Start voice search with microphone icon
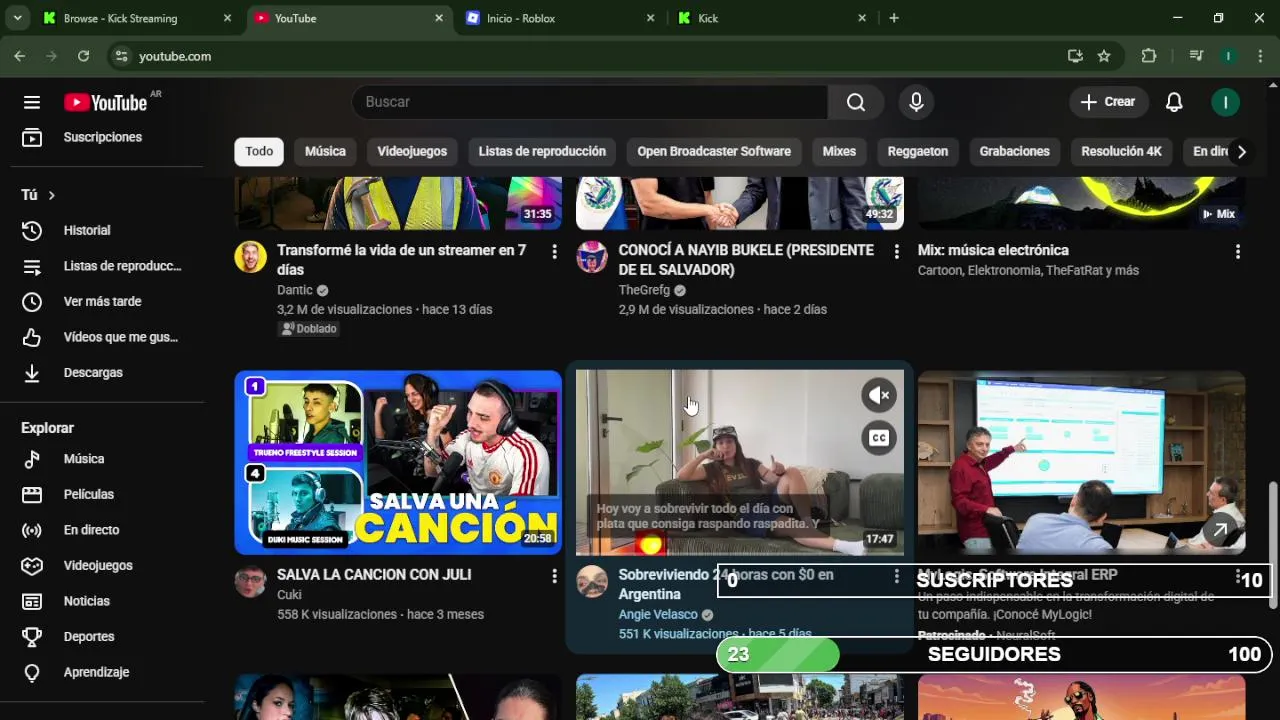1280x720 pixels. click(x=916, y=102)
